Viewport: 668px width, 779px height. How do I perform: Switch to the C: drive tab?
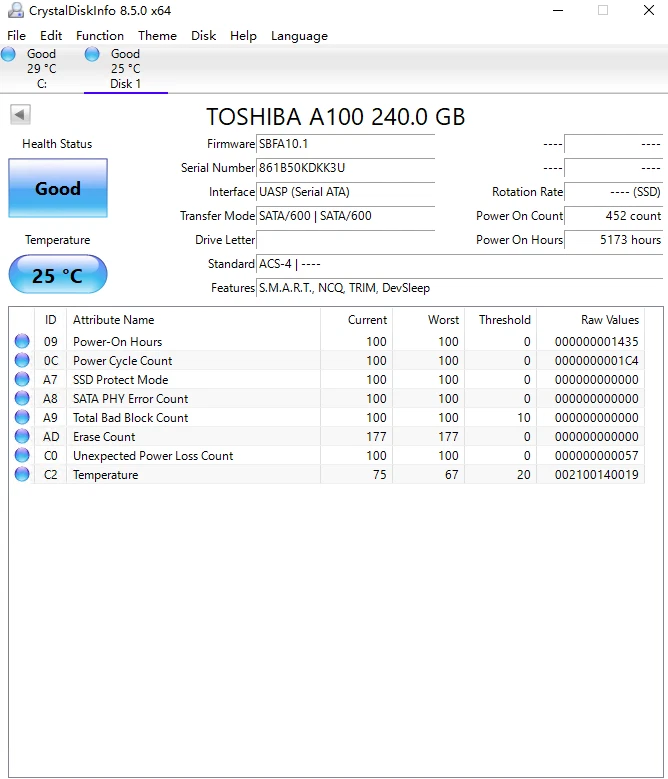42,69
